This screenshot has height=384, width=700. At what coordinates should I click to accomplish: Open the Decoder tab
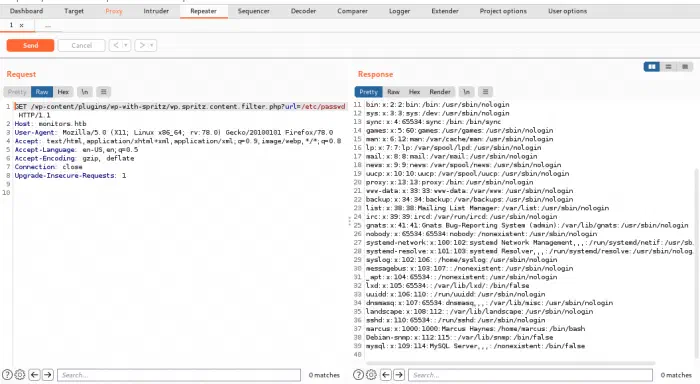303,11
